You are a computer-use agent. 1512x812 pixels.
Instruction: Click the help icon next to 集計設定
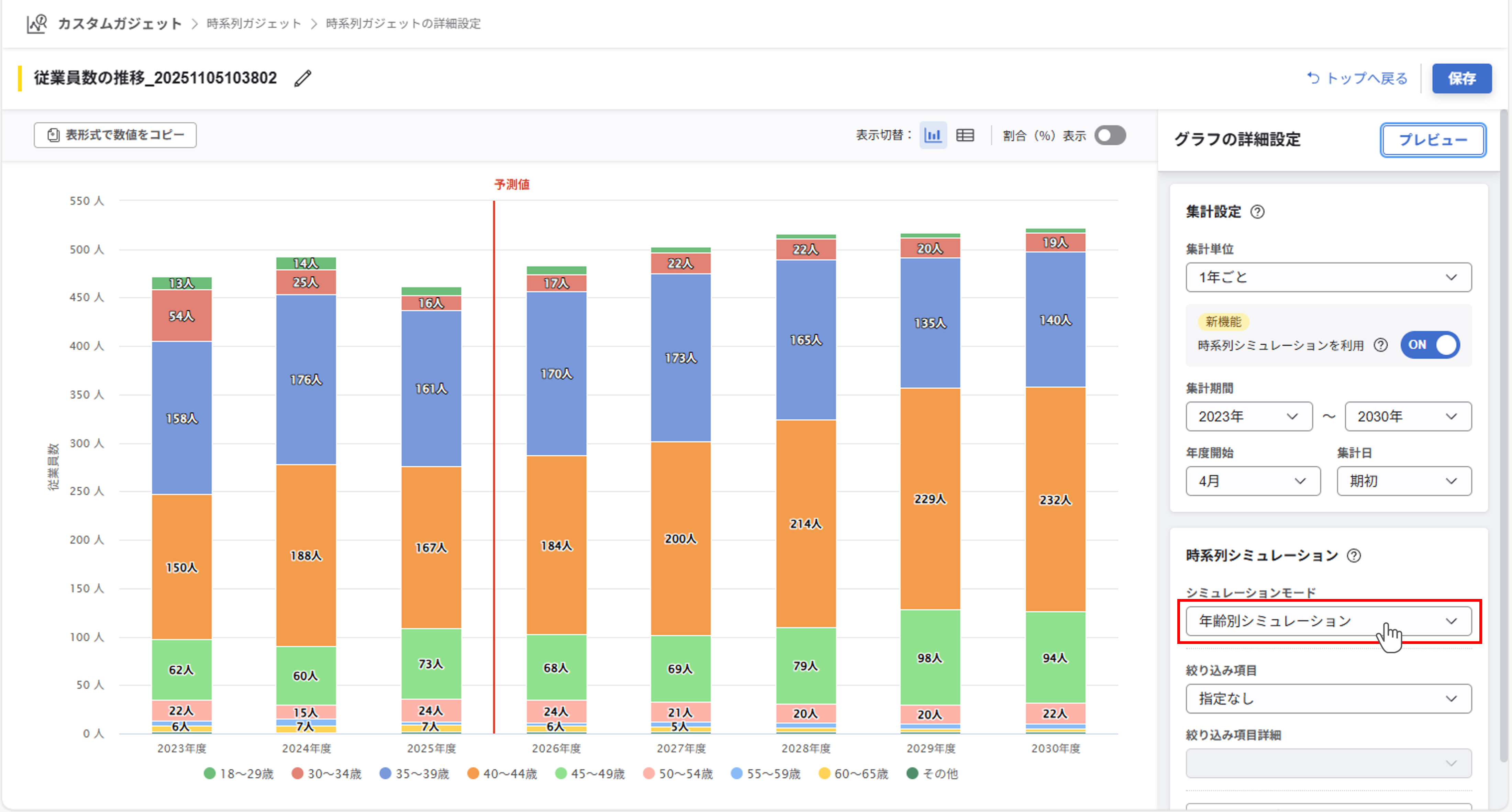pyautogui.click(x=1257, y=212)
